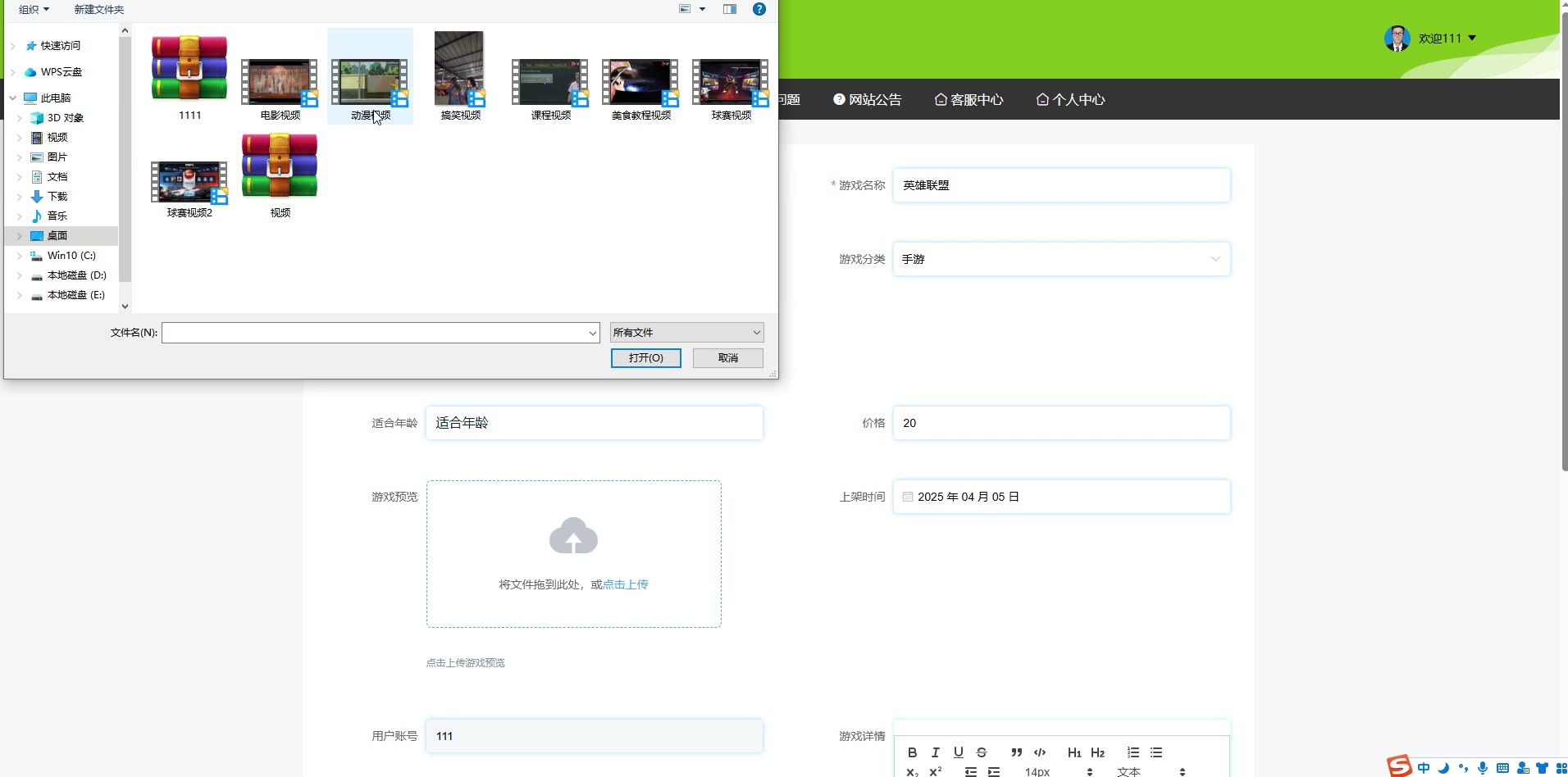Viewport: 1568px width, 777px height.
Task: Toggle the preview pane icon
Action: click(x=730, y=9)
